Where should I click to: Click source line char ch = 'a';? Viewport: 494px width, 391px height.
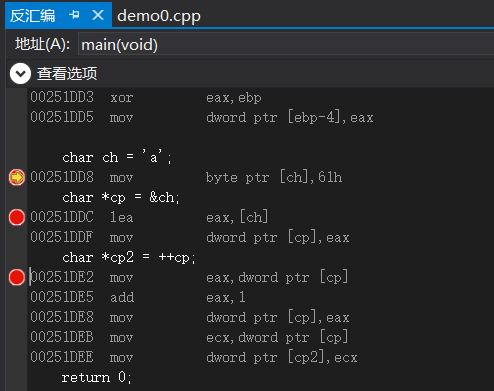pos(117,157)
